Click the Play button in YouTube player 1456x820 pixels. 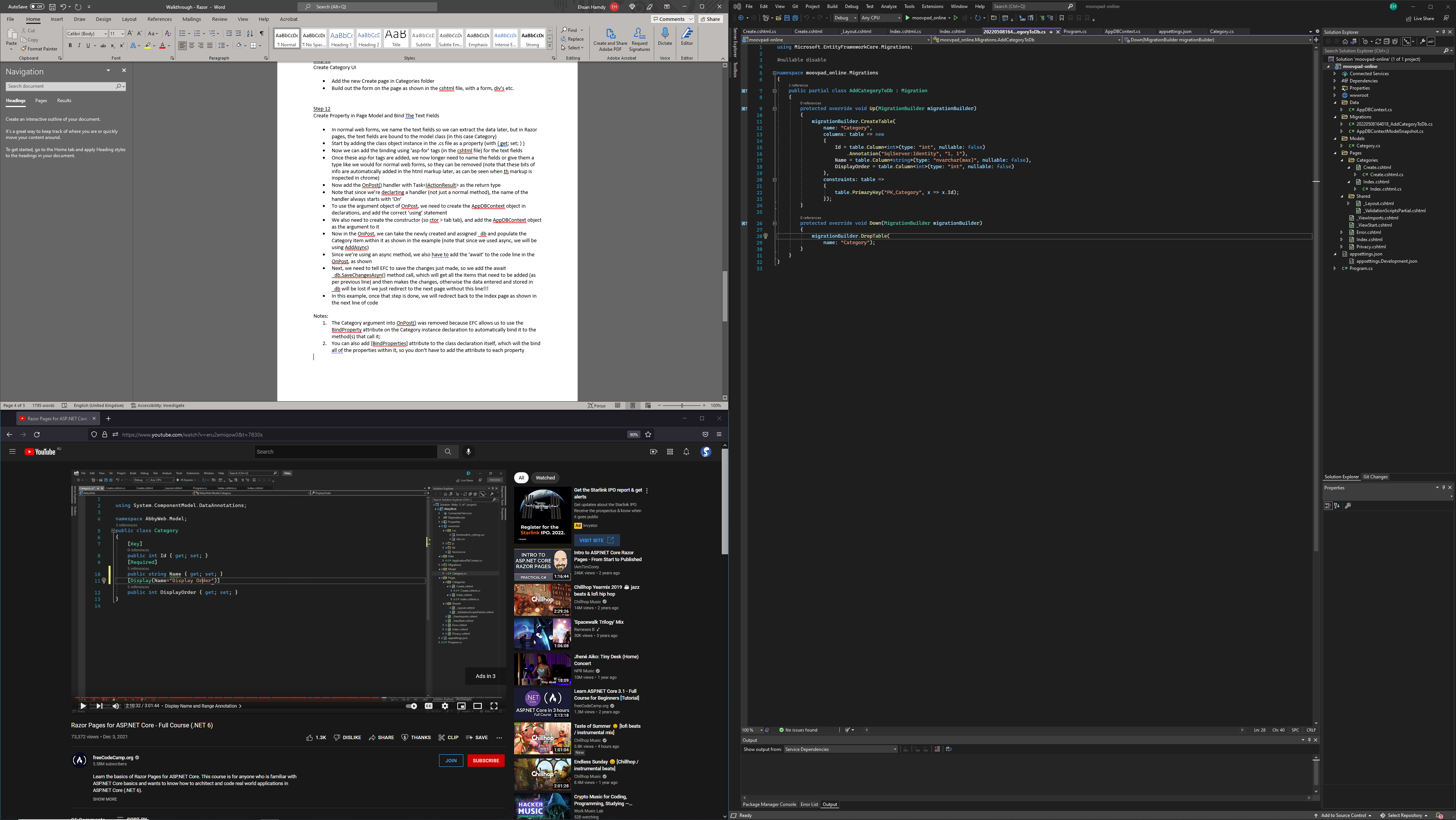point(83,706)
